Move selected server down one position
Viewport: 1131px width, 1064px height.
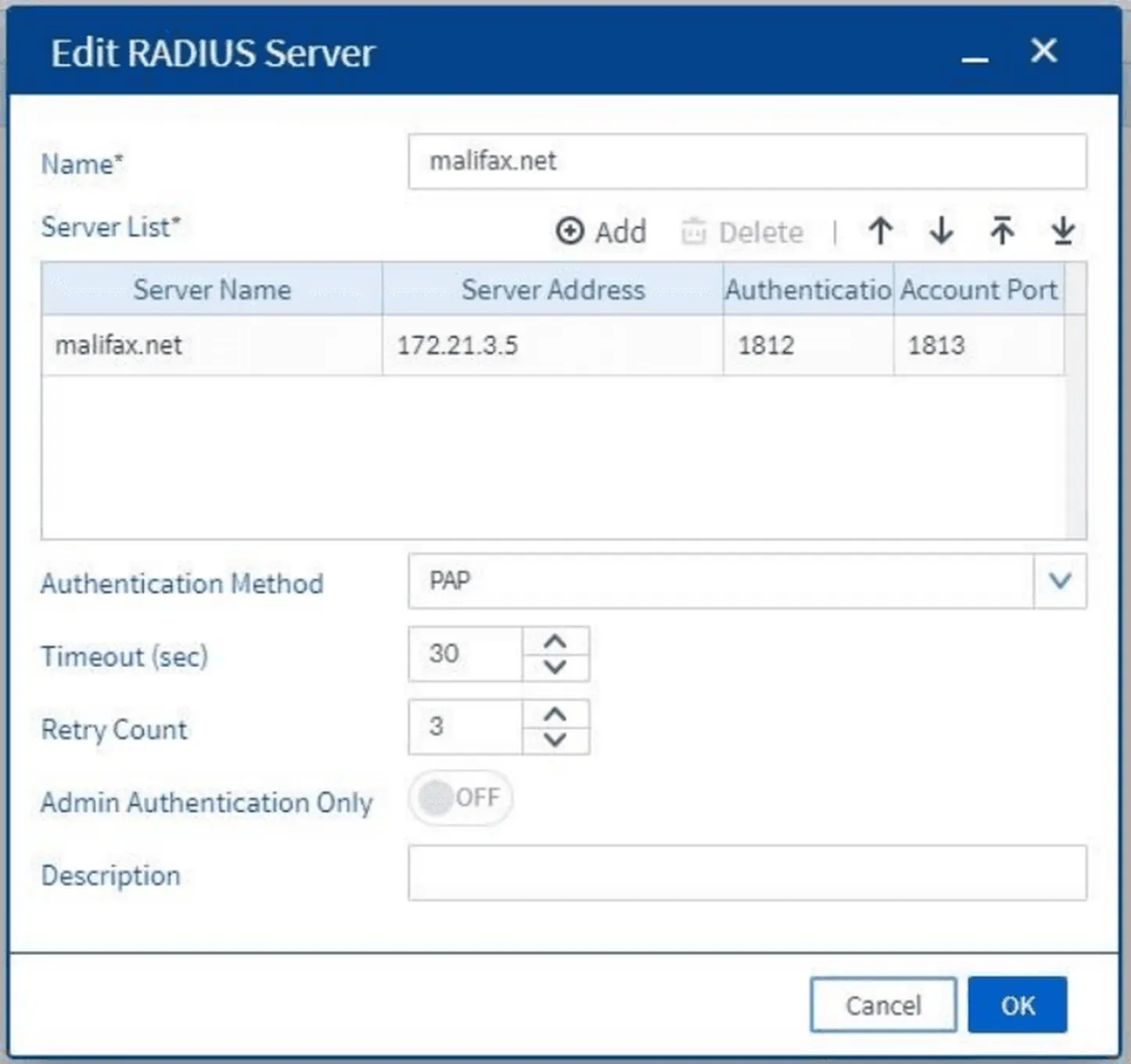tap(941, 231)
